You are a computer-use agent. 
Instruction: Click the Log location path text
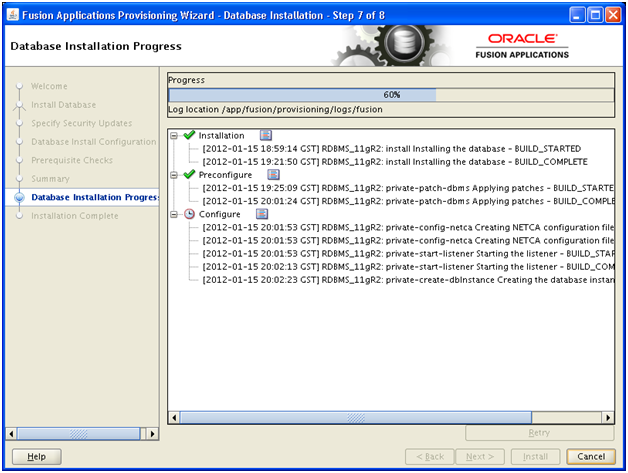[x=275, y=109]
